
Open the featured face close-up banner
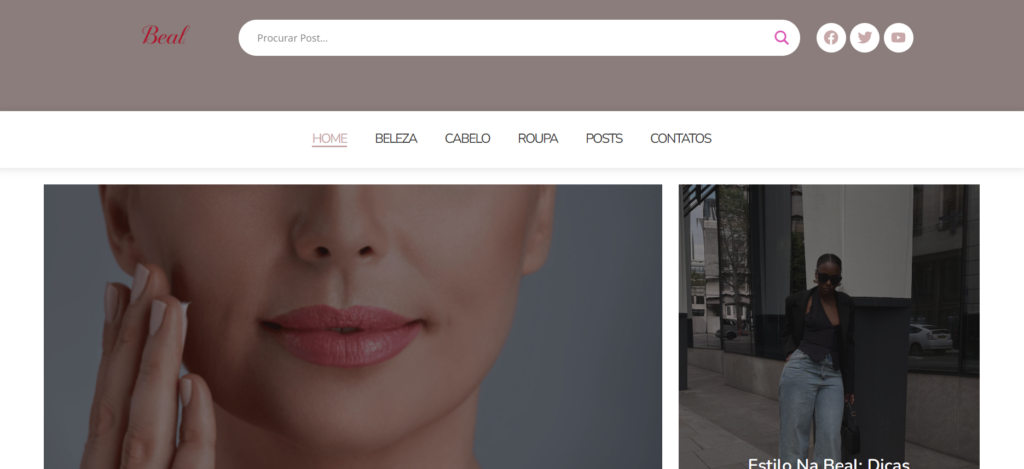click(353, 327)
